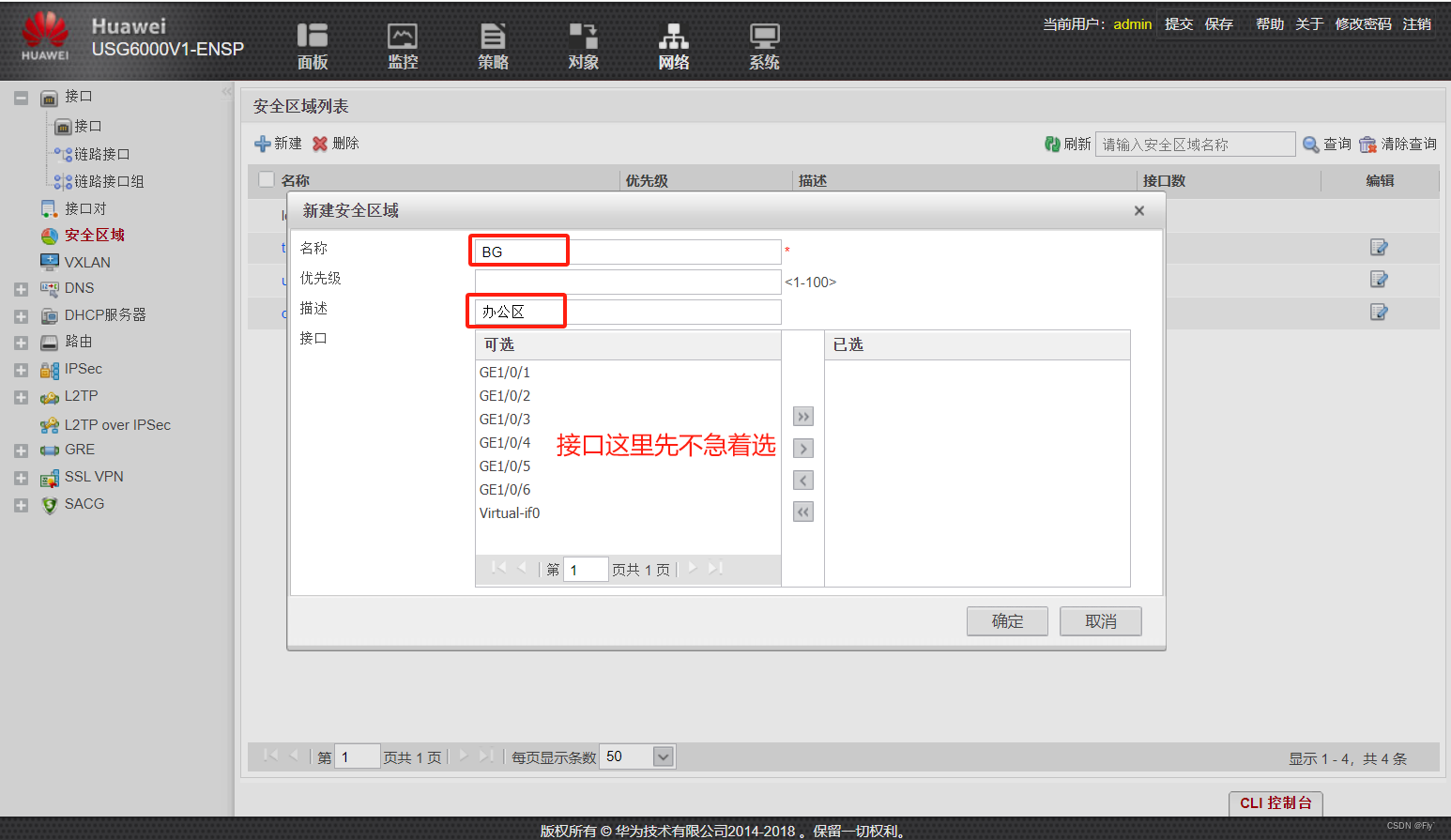The height and width of the screenshot is (840, 1451).
Task: Expand the IPSec tree node
Action: point(21,371)
